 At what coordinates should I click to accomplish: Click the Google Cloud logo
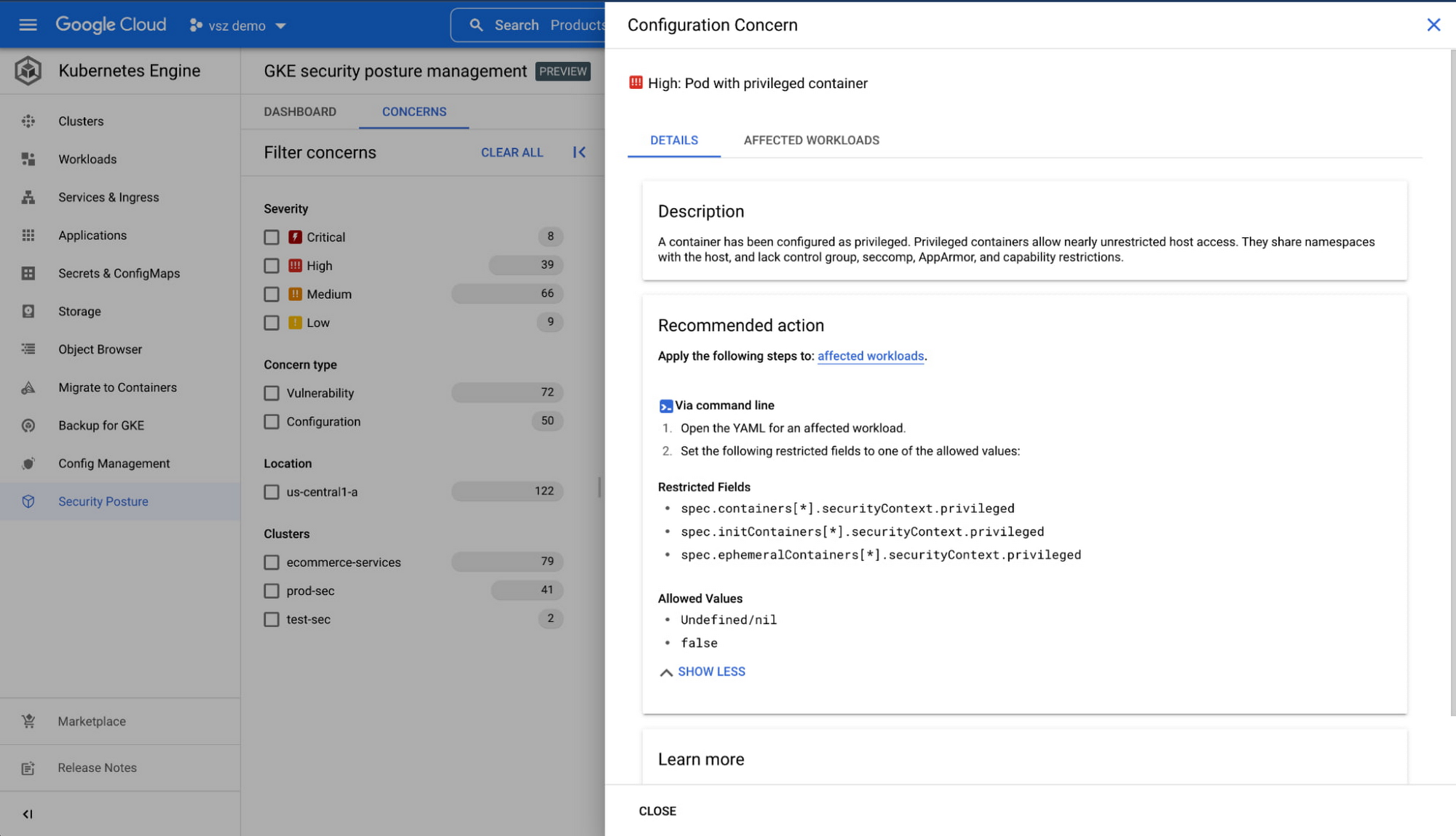111,25
